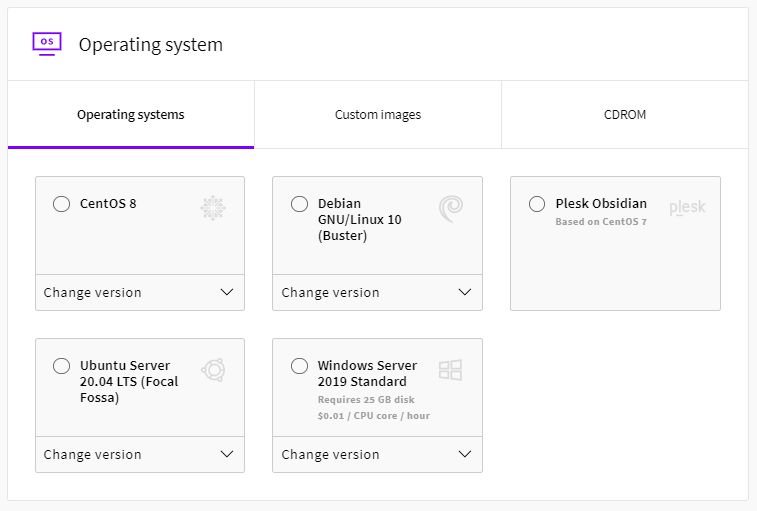Expand Change version under Ubuntu Server
The width and height of the screenshot is (757, 511).
point(139,455)
